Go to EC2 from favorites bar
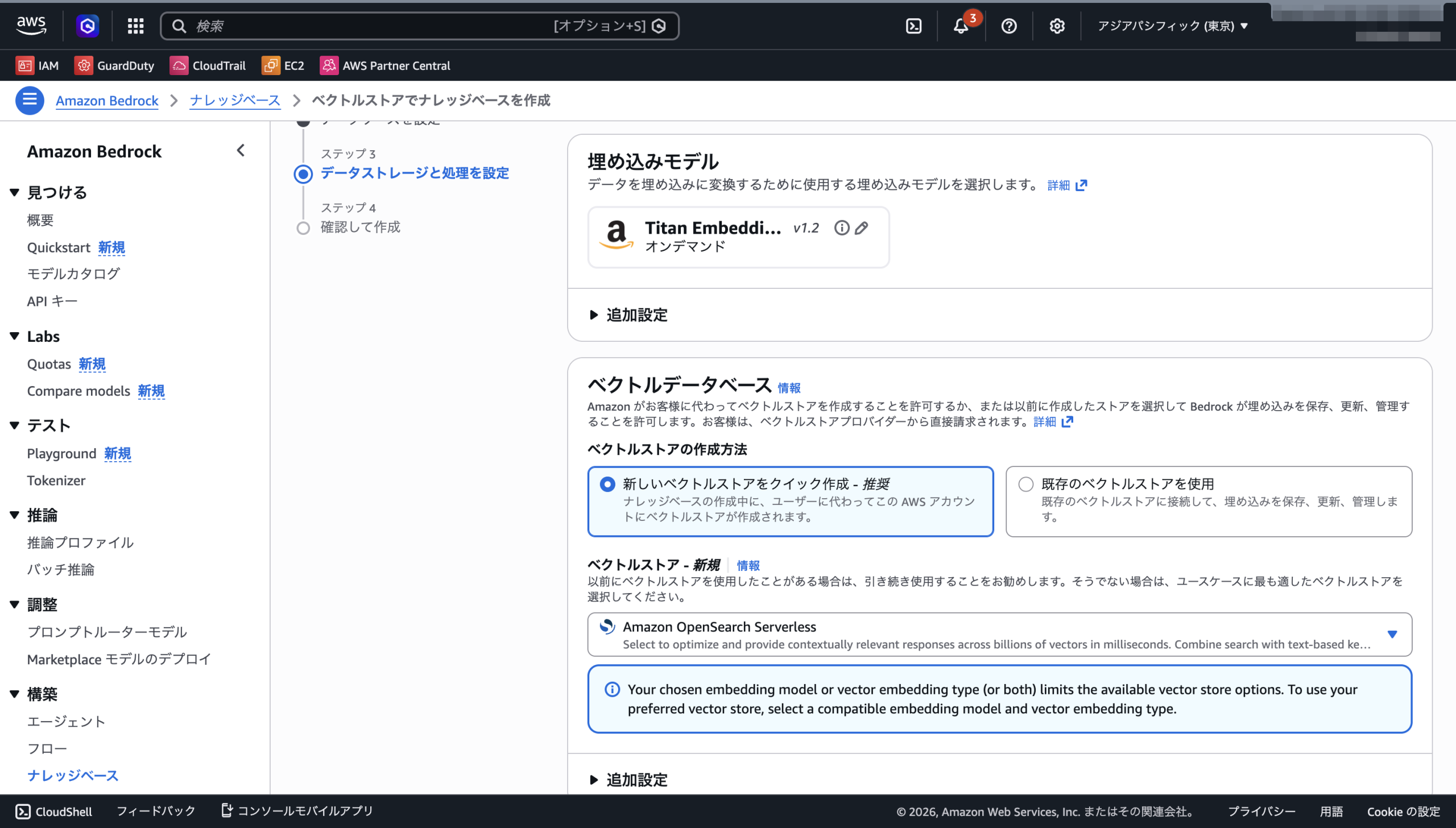Image resolution: width=1456 pixels, height=828 pixels. click(283, 65)
